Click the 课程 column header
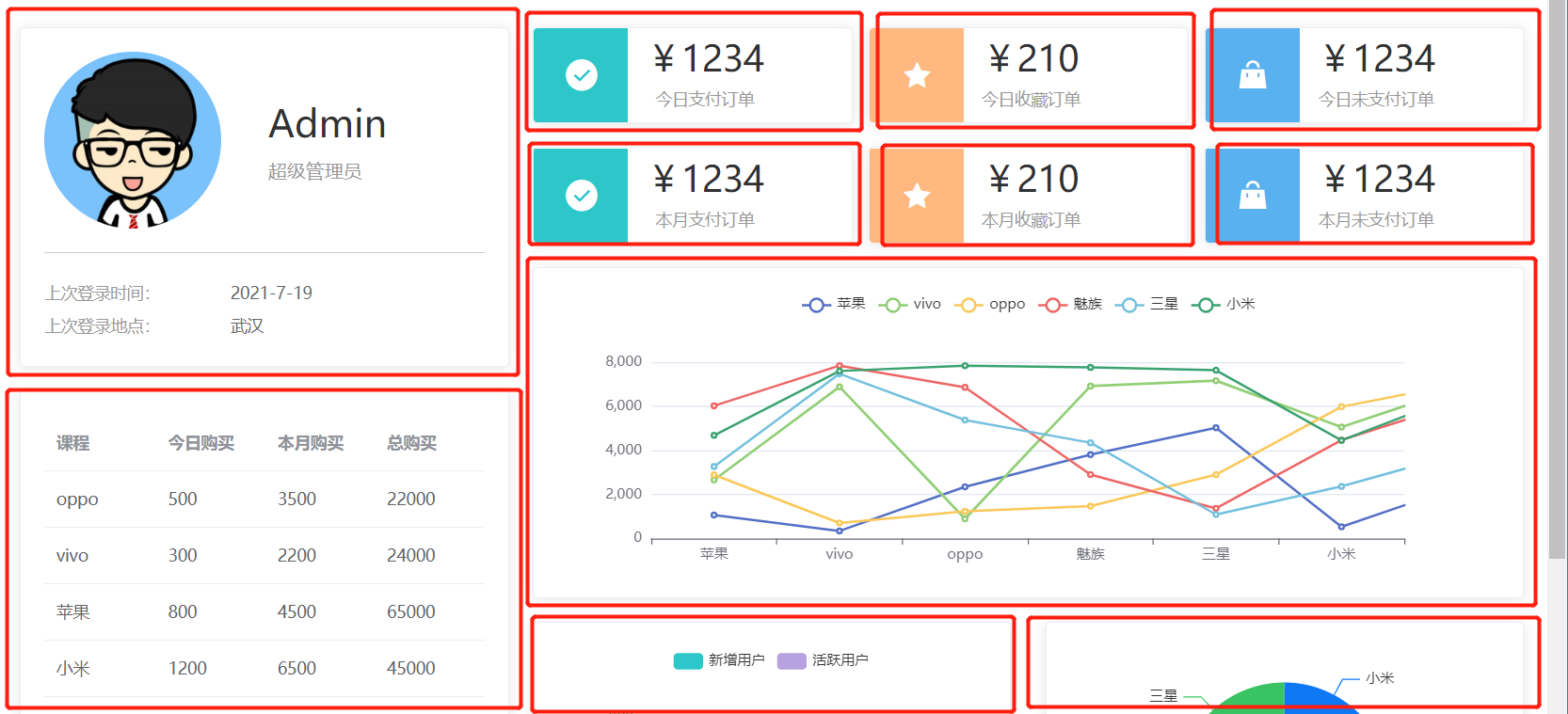The height and width of the screenshot is (714, 1568). pyautogui.click(x=73, y=443)
